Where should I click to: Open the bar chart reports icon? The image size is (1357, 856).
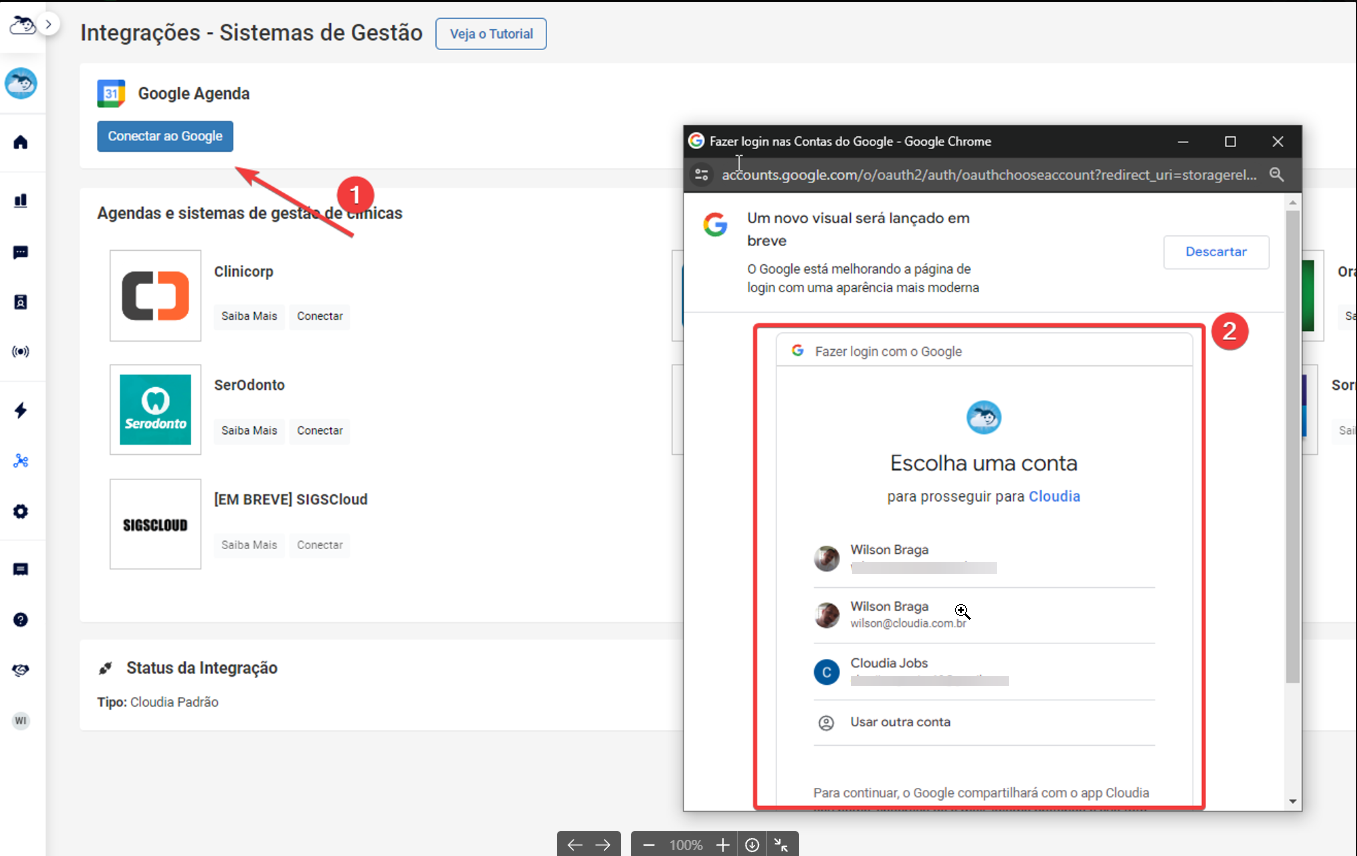pos(20,200)
